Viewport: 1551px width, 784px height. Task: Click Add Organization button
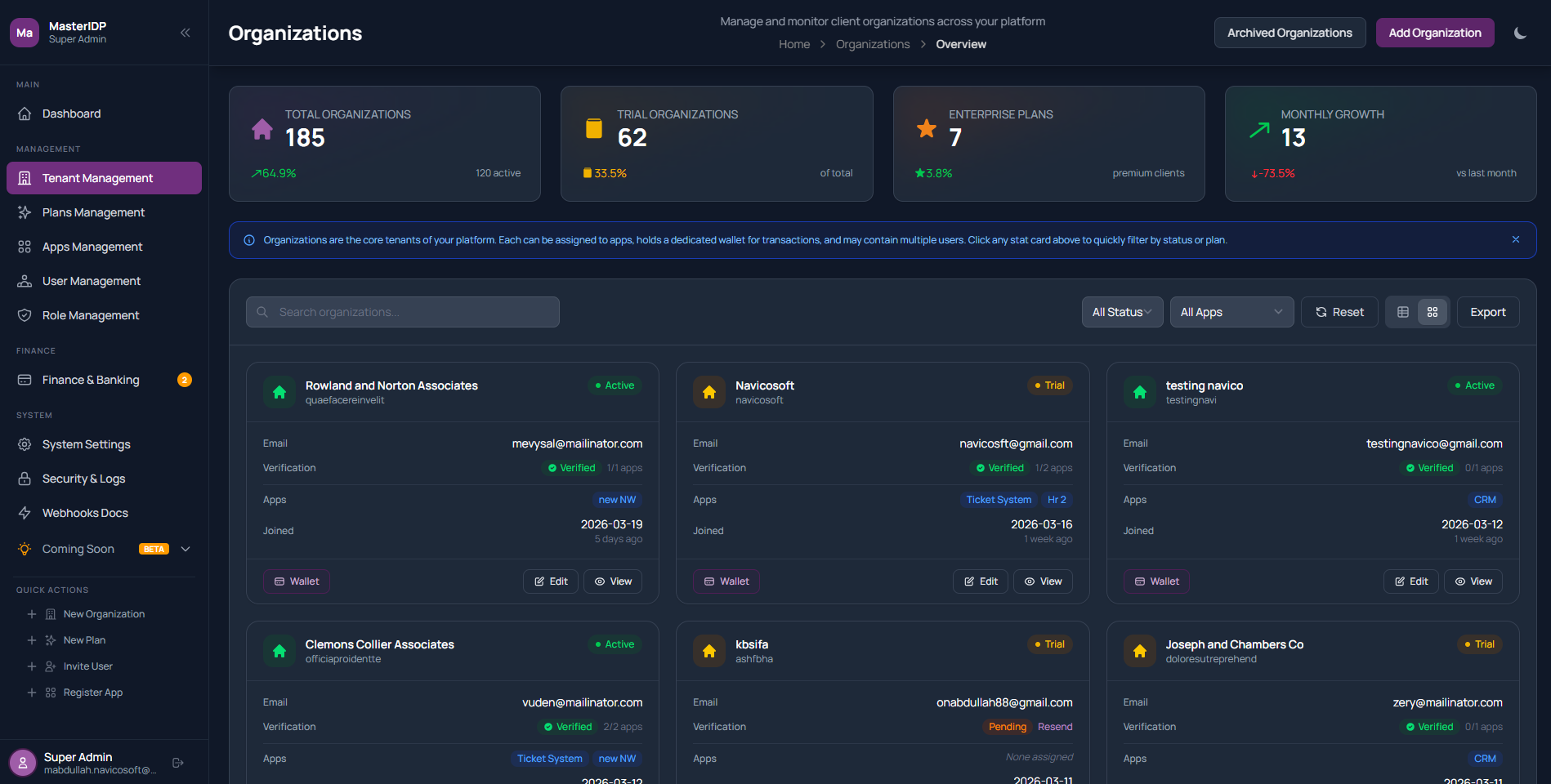1435,33
